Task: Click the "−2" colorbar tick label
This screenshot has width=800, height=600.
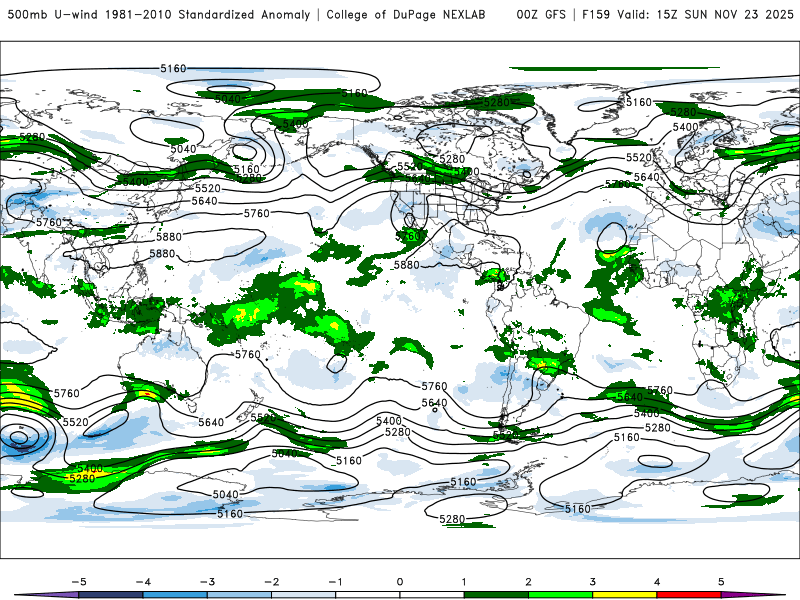Action: [x=271, y=582]
